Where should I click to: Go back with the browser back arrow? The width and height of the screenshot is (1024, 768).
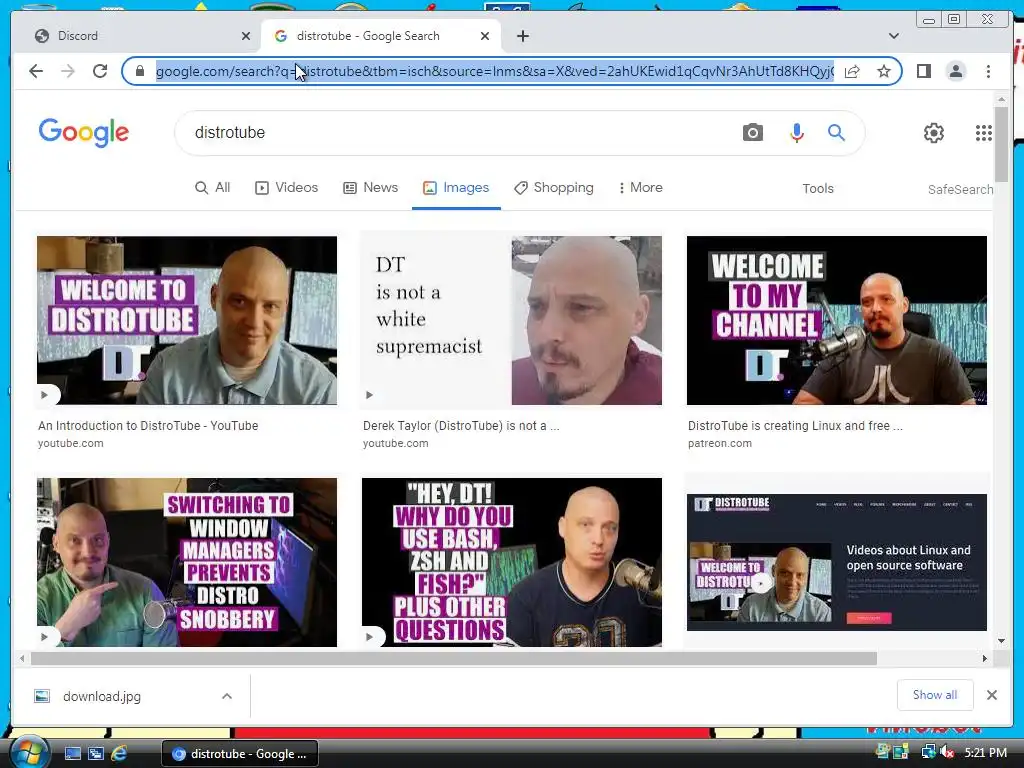coord(36,71)
